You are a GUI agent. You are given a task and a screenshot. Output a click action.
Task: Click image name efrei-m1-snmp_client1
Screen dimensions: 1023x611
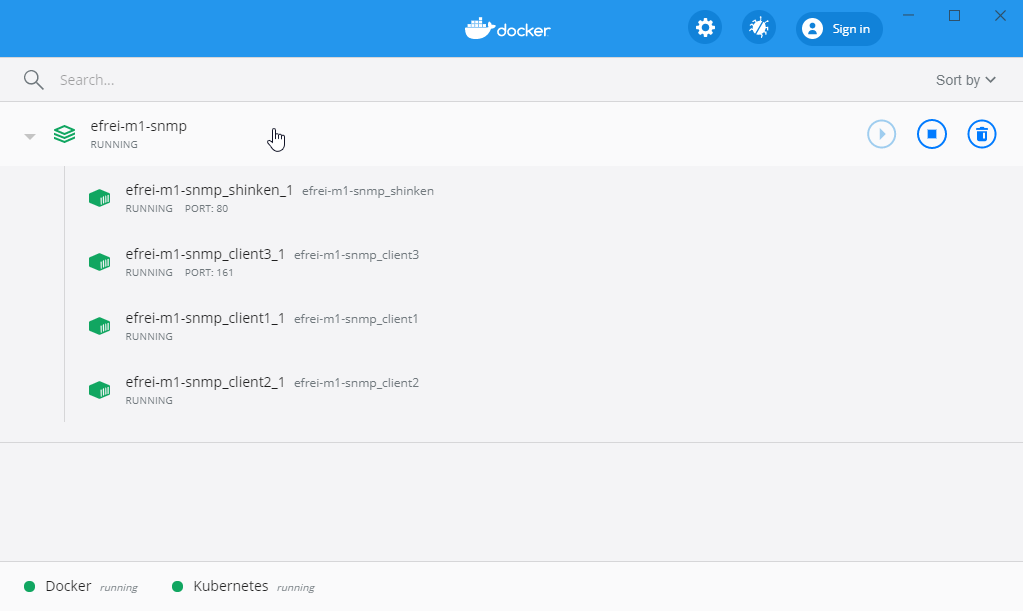coord(356,319)
